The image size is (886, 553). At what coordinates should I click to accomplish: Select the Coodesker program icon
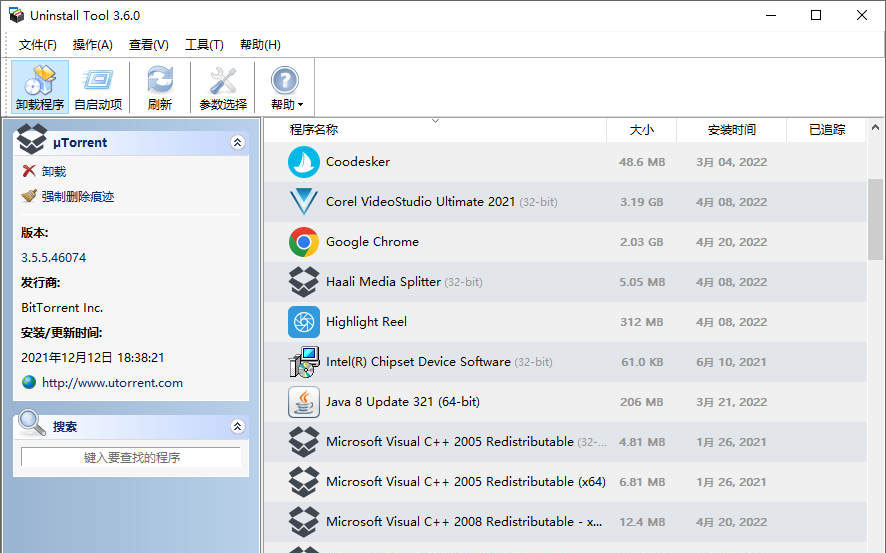click(304, 162)
